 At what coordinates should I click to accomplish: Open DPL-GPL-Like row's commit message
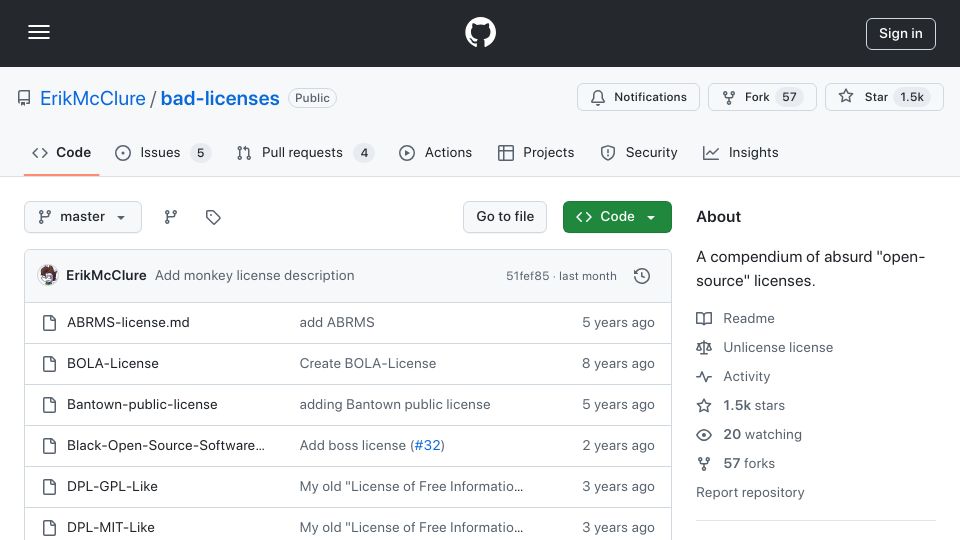(411, 487)
